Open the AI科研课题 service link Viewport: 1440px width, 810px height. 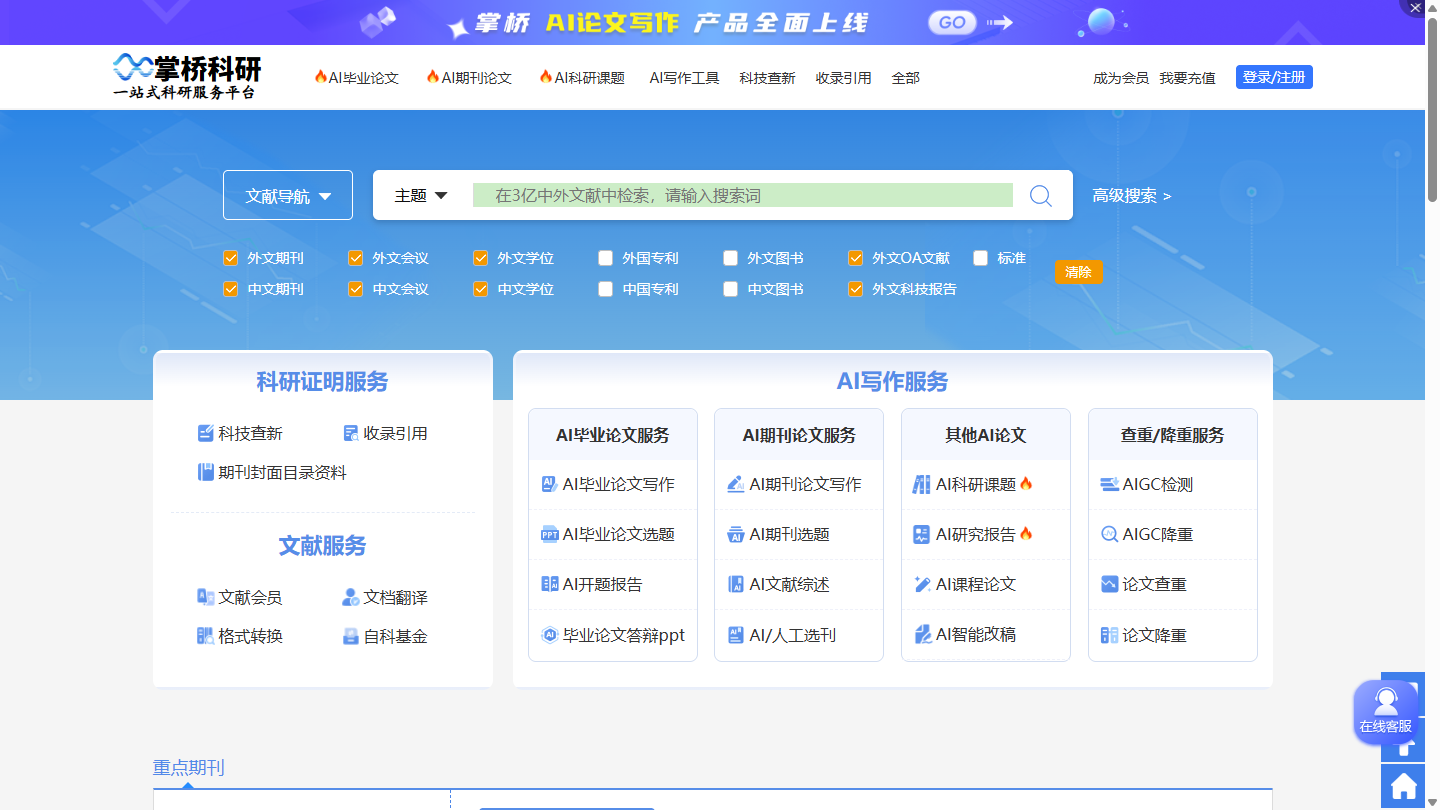tap(976, 484)
